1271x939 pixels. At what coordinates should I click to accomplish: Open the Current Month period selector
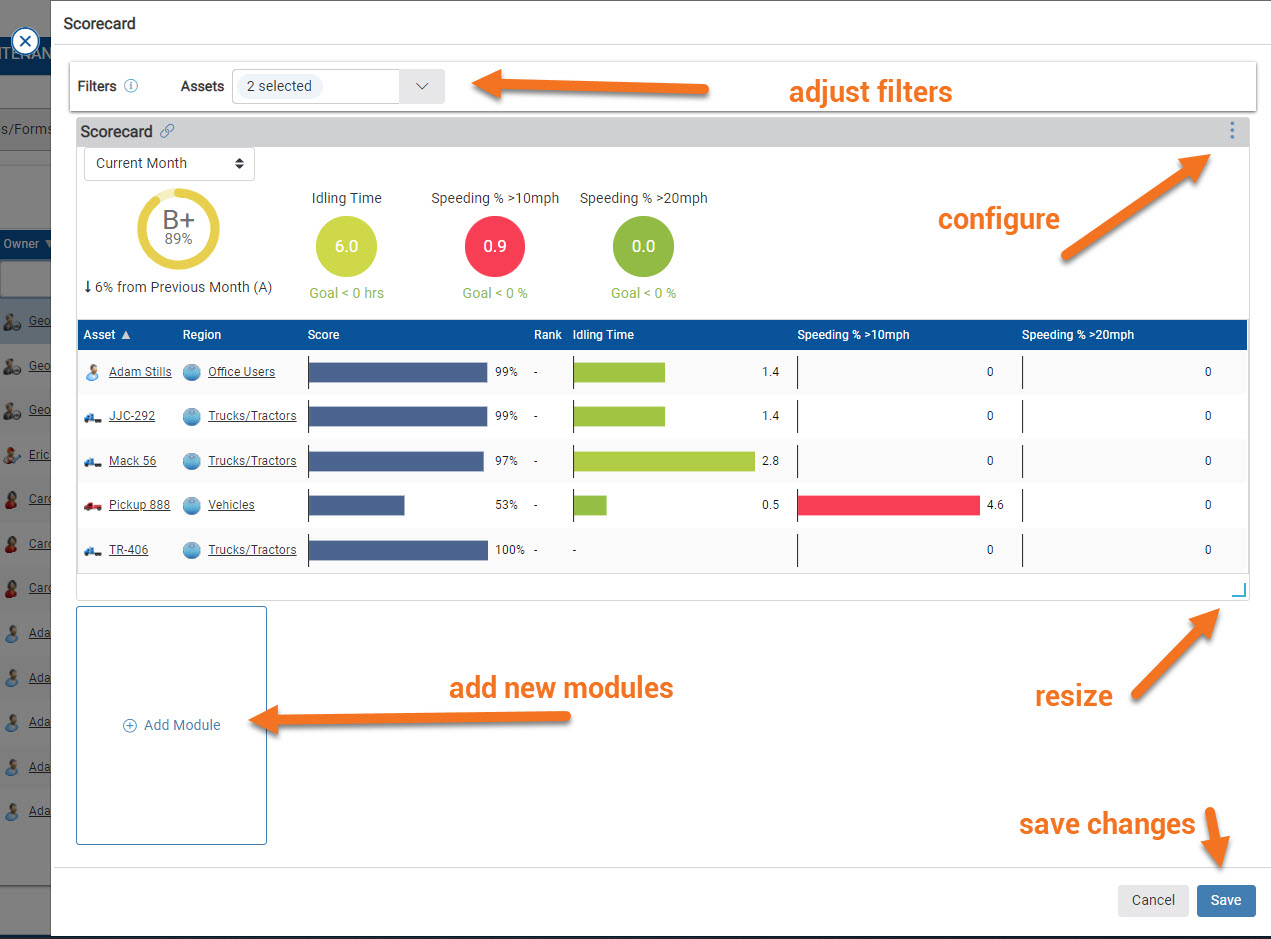tap(168, 163)
